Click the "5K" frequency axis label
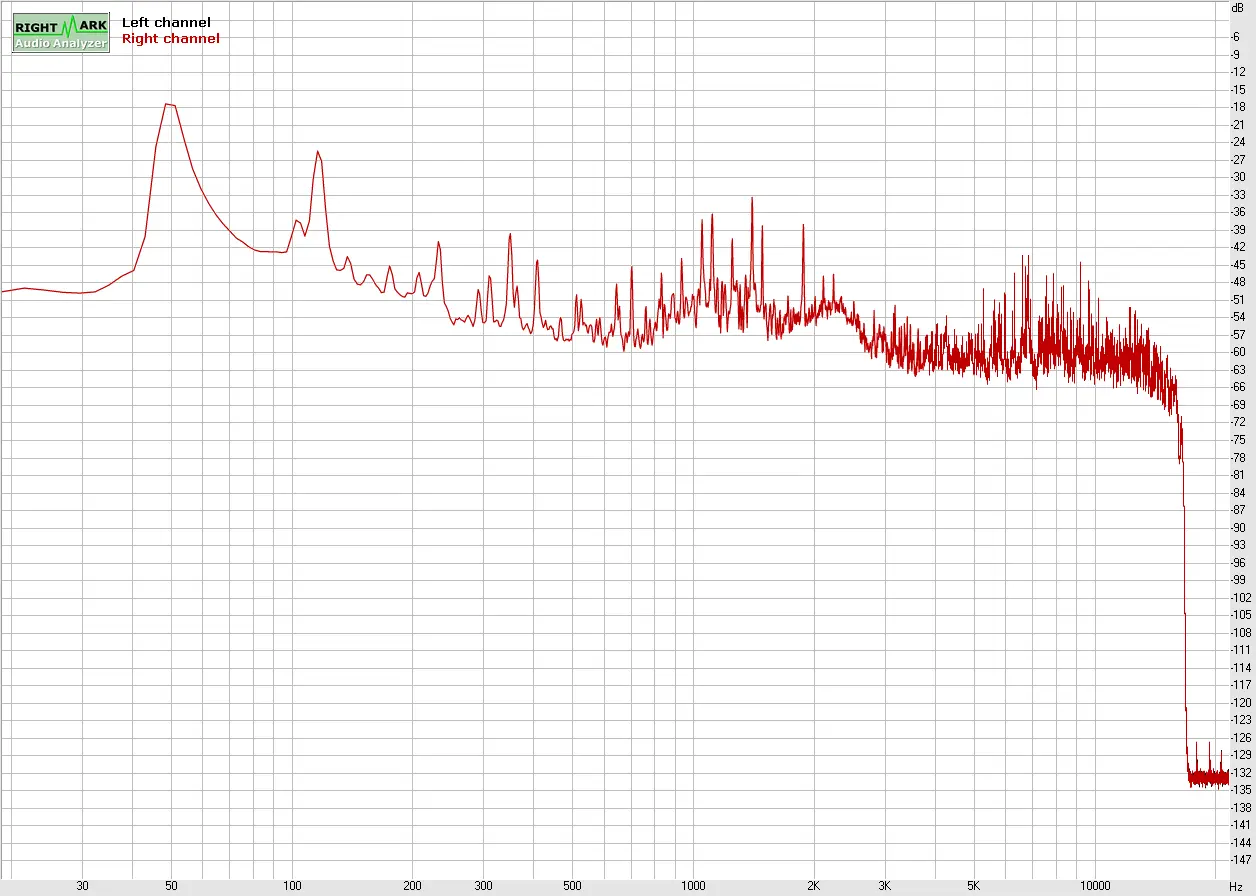 click(x=973, y=886)
